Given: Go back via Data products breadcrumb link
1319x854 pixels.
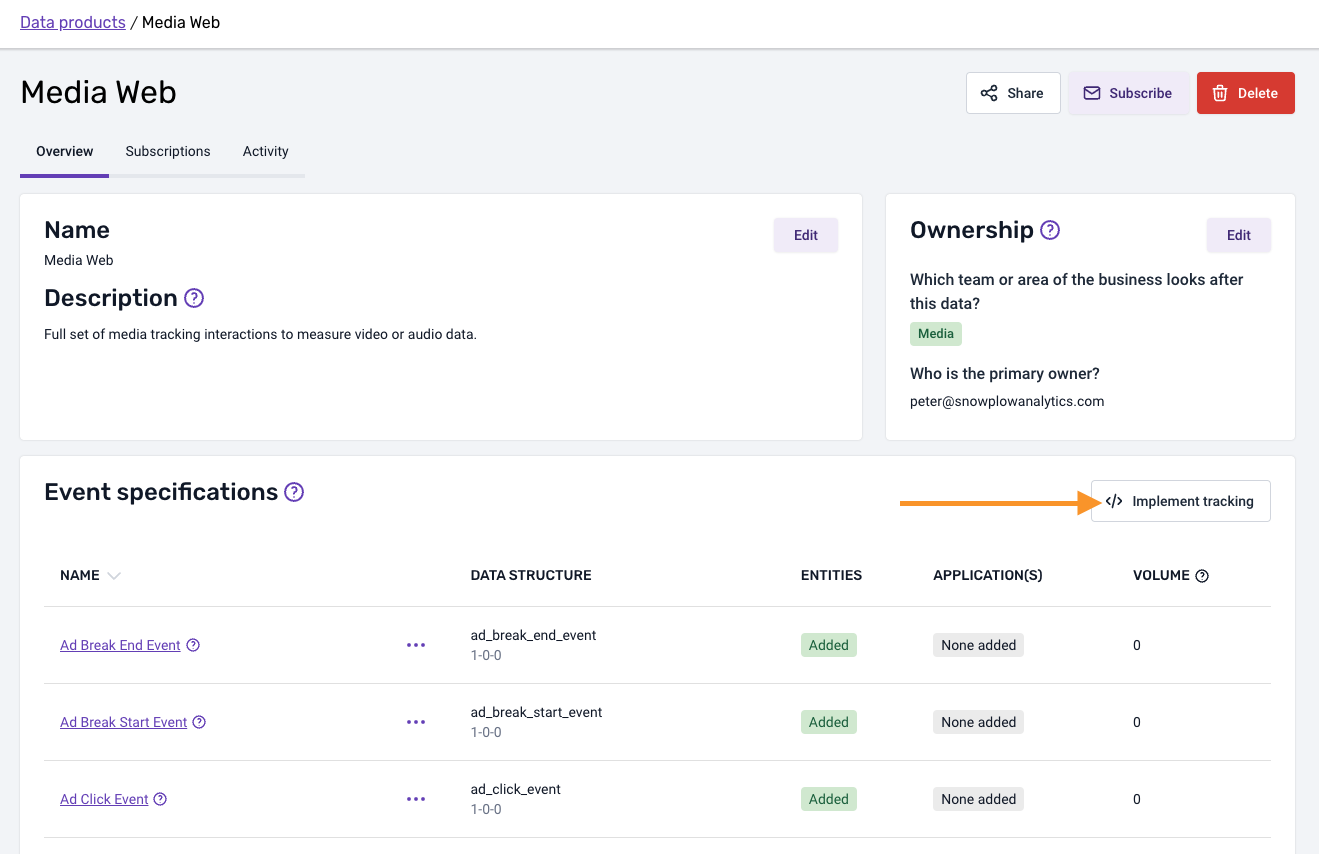Looking at the screenshot, I should (x=73, y=22).
